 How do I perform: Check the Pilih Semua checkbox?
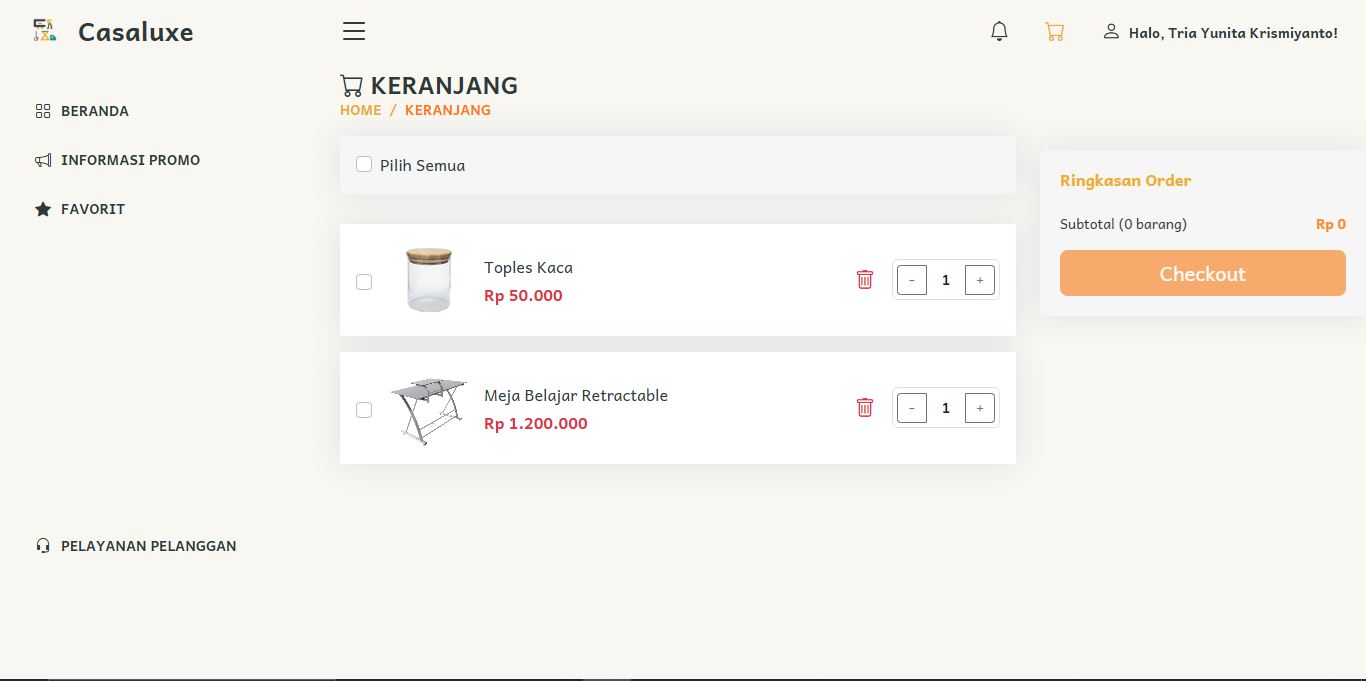pos(364,164)
